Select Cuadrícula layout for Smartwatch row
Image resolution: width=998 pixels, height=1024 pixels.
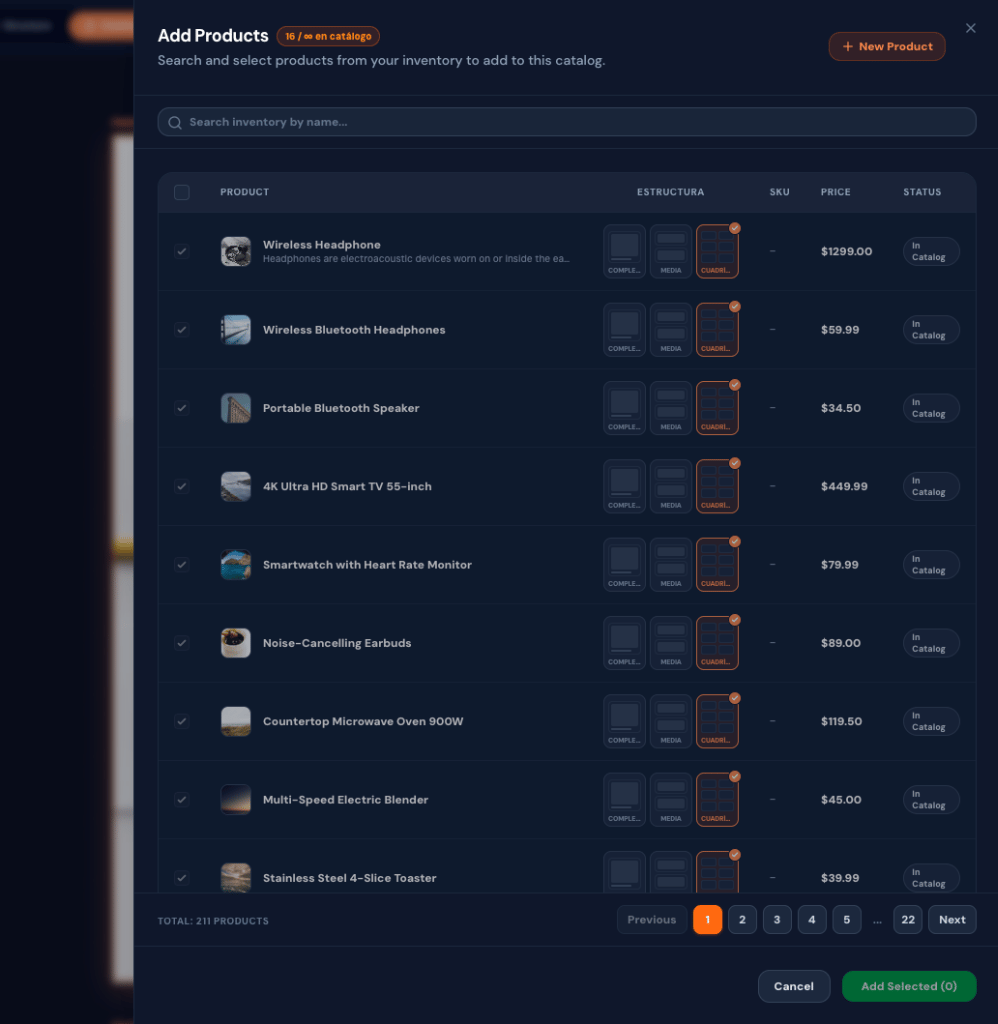coord(717,565)
